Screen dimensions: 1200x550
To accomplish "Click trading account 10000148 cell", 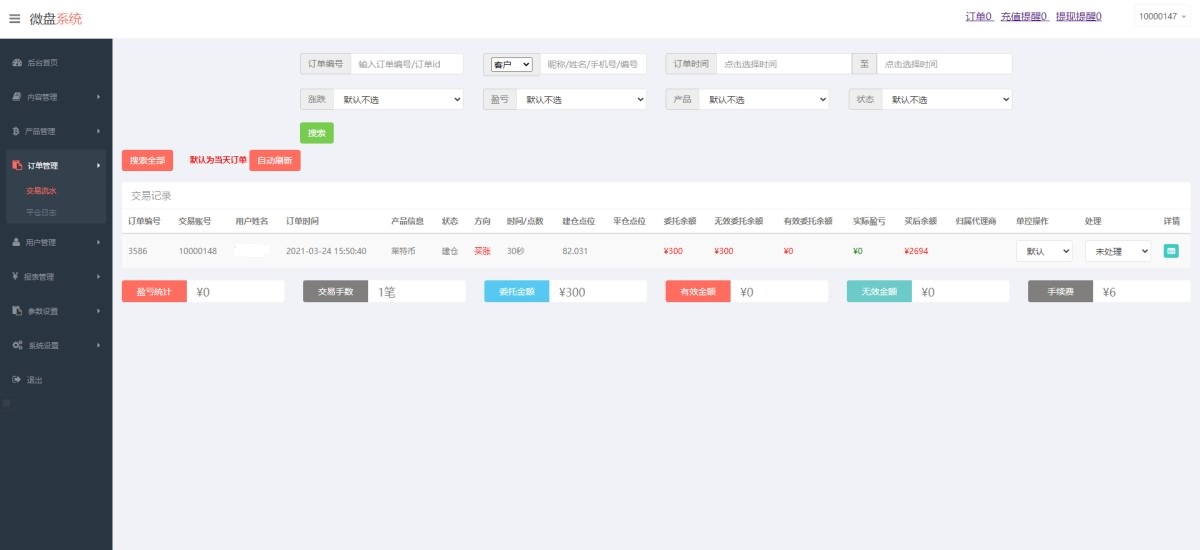I will pos(198,251).
